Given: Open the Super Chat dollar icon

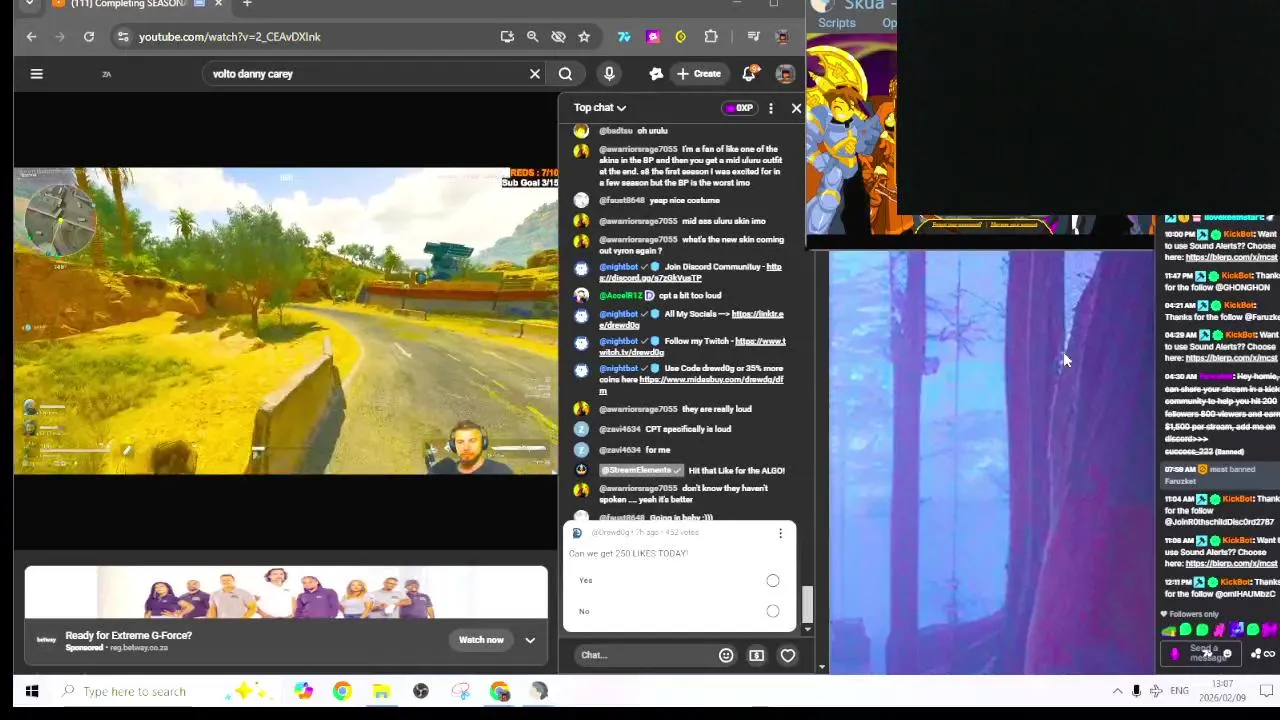Looking at the screenshot, I should (x=756, y=655).
